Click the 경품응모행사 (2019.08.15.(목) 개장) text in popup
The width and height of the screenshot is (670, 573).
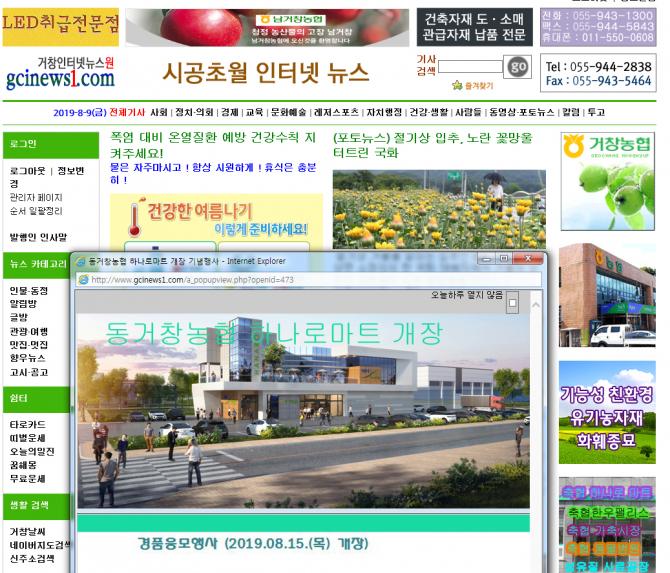pos(253,544)
